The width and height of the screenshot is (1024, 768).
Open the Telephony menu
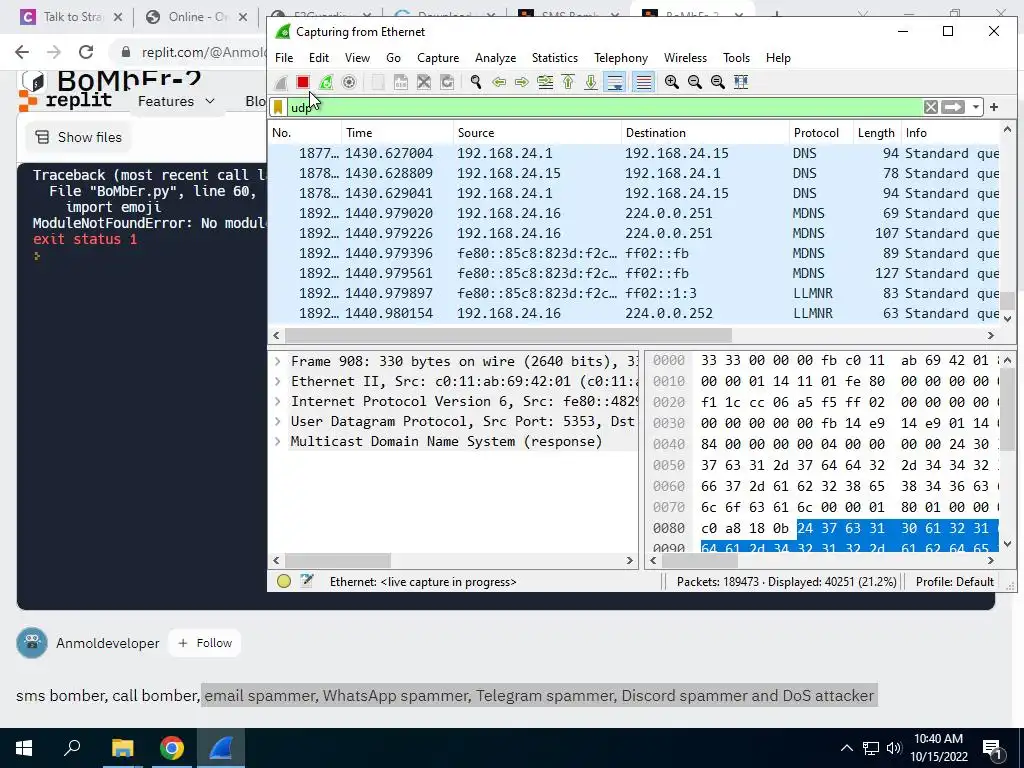tap(621, 58)
